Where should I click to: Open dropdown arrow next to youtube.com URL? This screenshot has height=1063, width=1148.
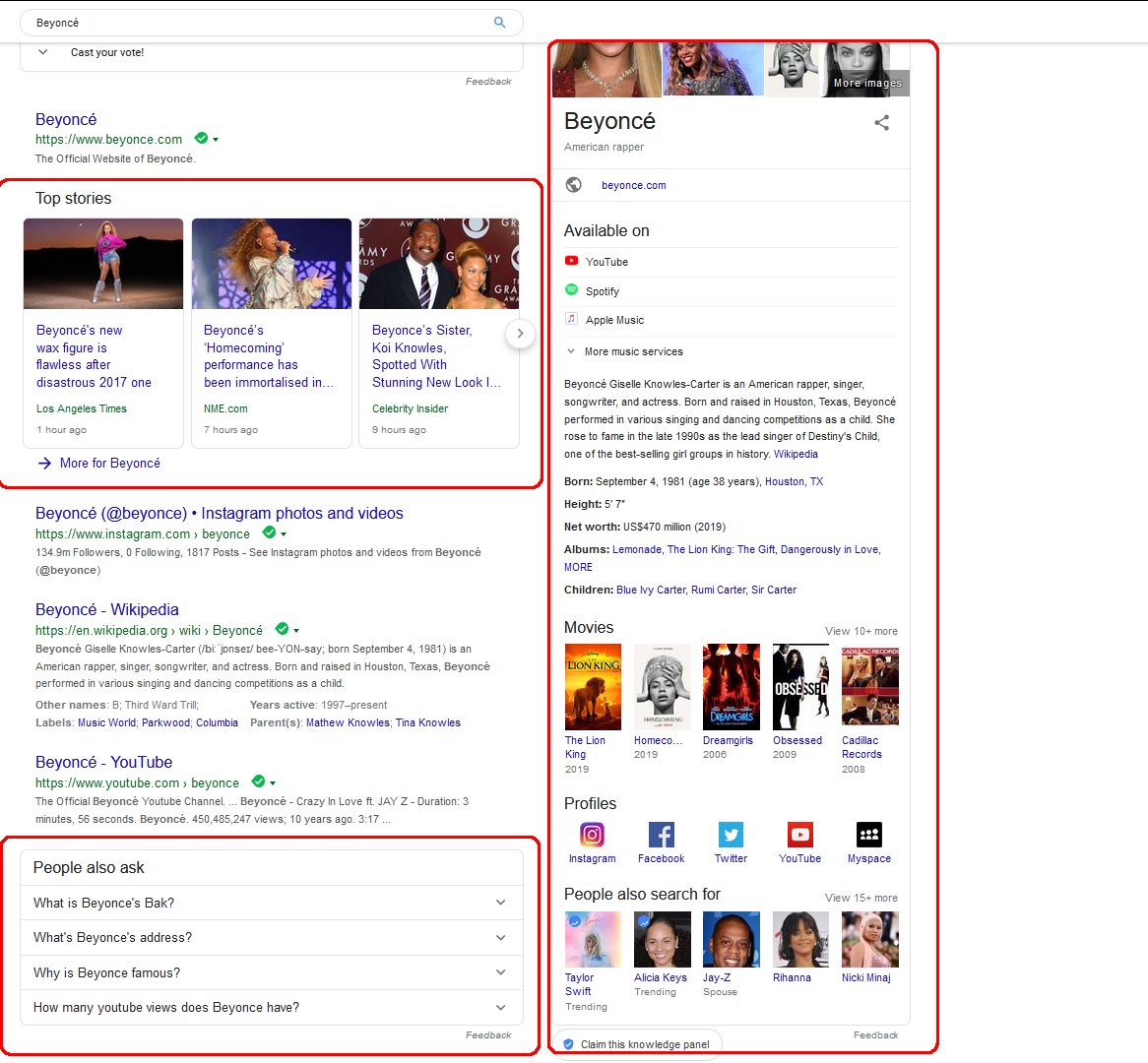tap(273, 783)
